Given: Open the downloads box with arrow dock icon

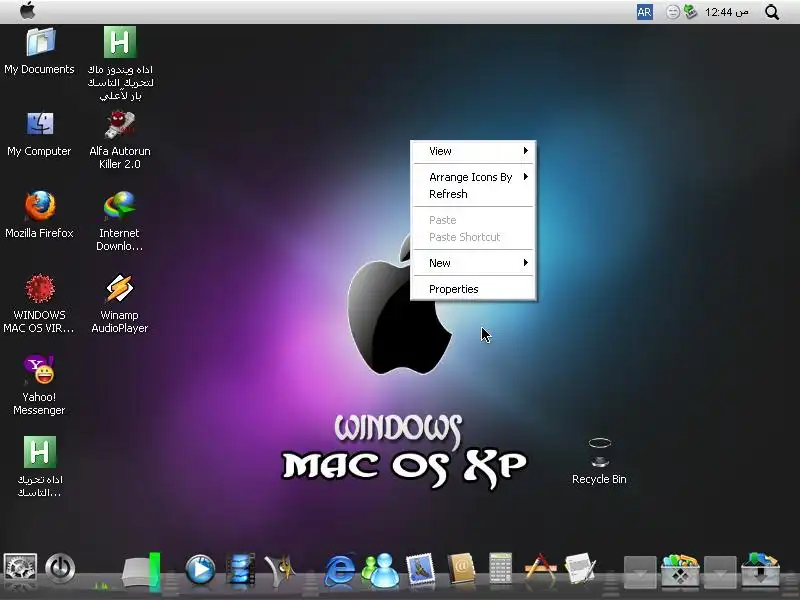Looking at the screenshot, I should pos(760,569).
